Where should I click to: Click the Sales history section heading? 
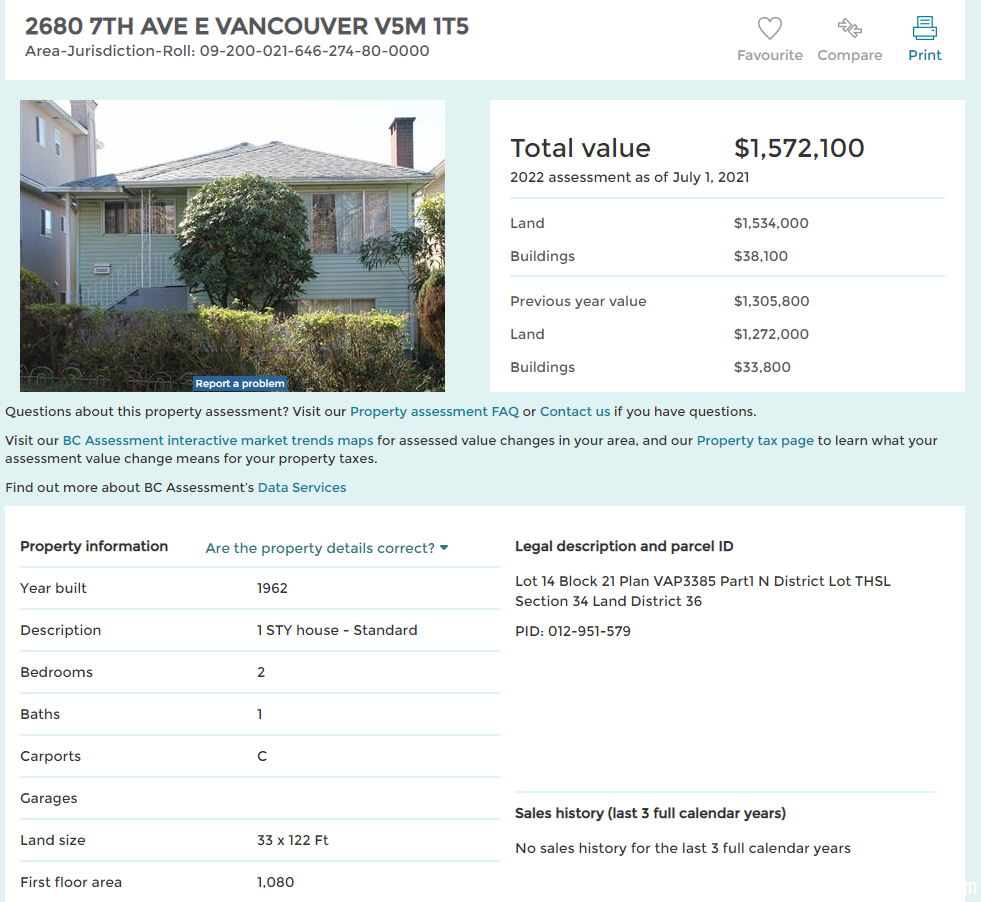[x=650, y=813]
